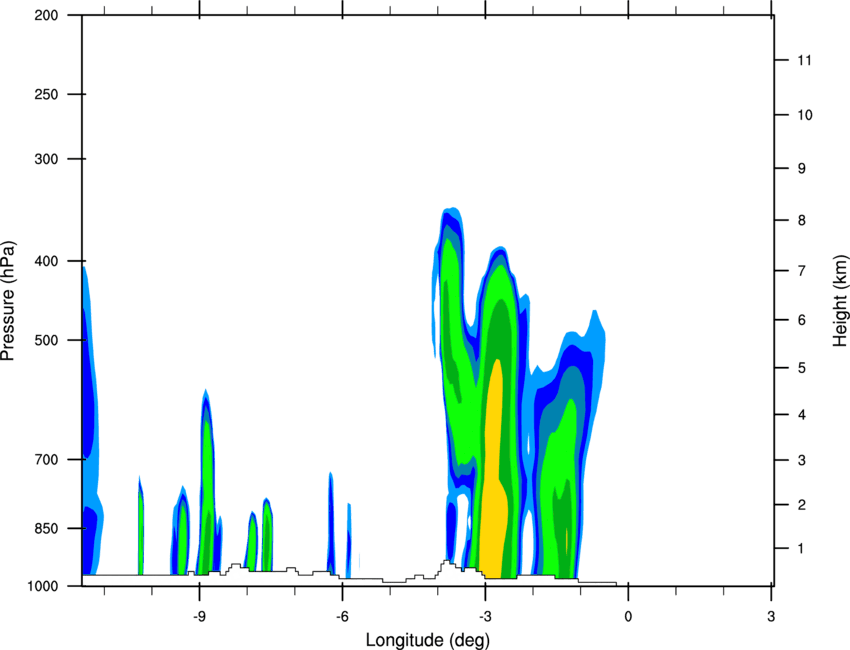Click the 7 km height label

tap(802, 270)
